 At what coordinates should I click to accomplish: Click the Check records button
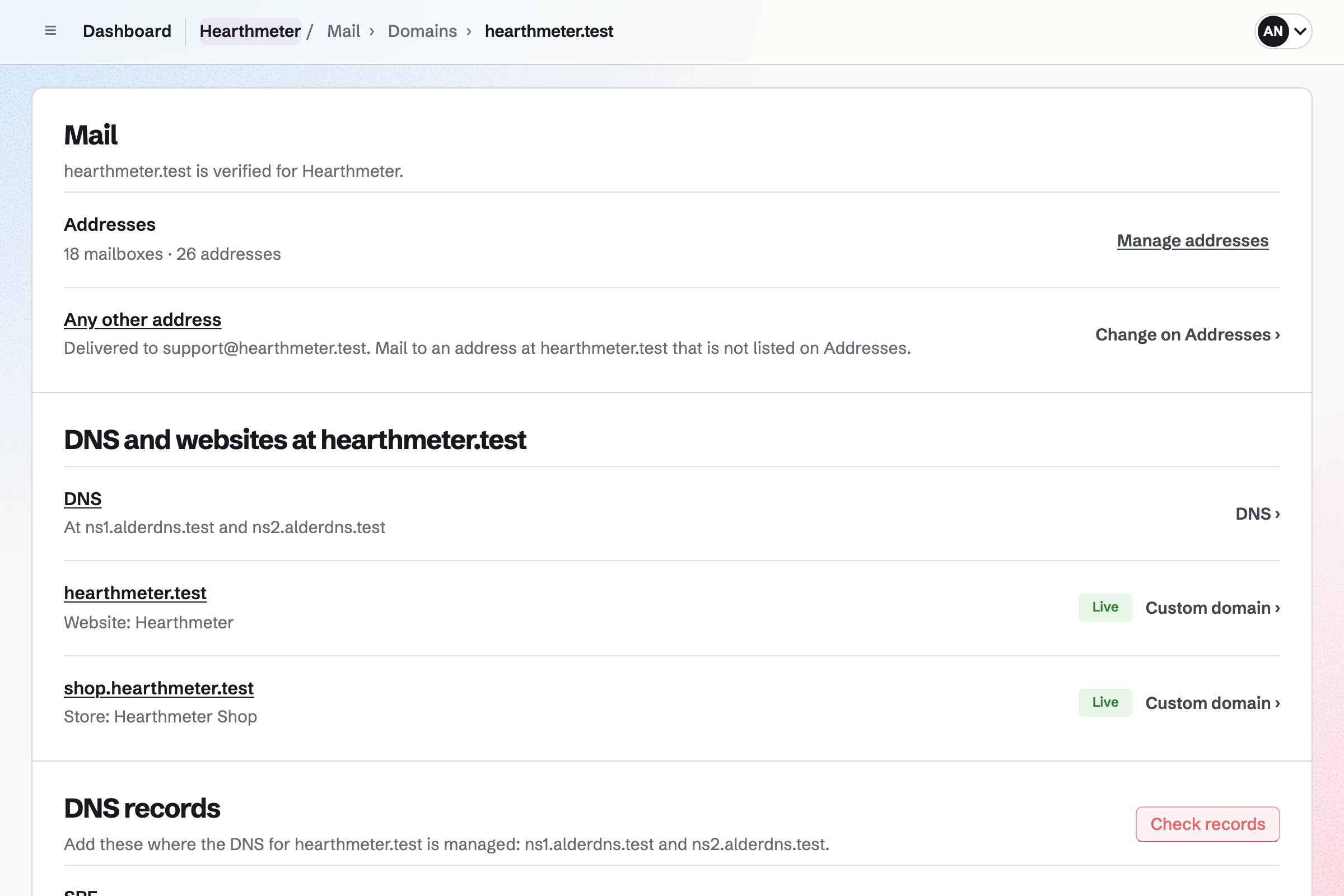point(1207,824)
